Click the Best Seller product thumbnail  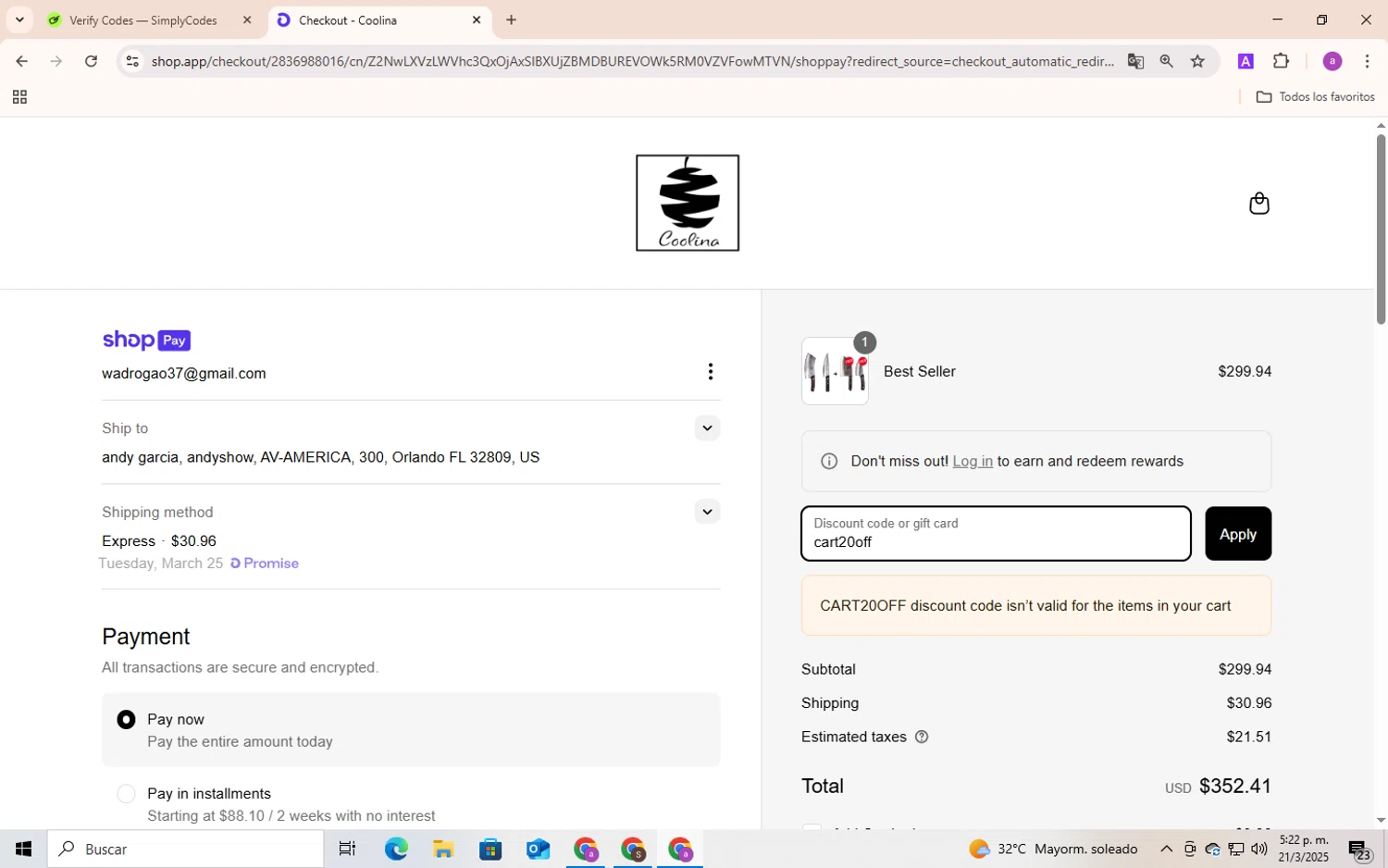(x=835, y=371)
